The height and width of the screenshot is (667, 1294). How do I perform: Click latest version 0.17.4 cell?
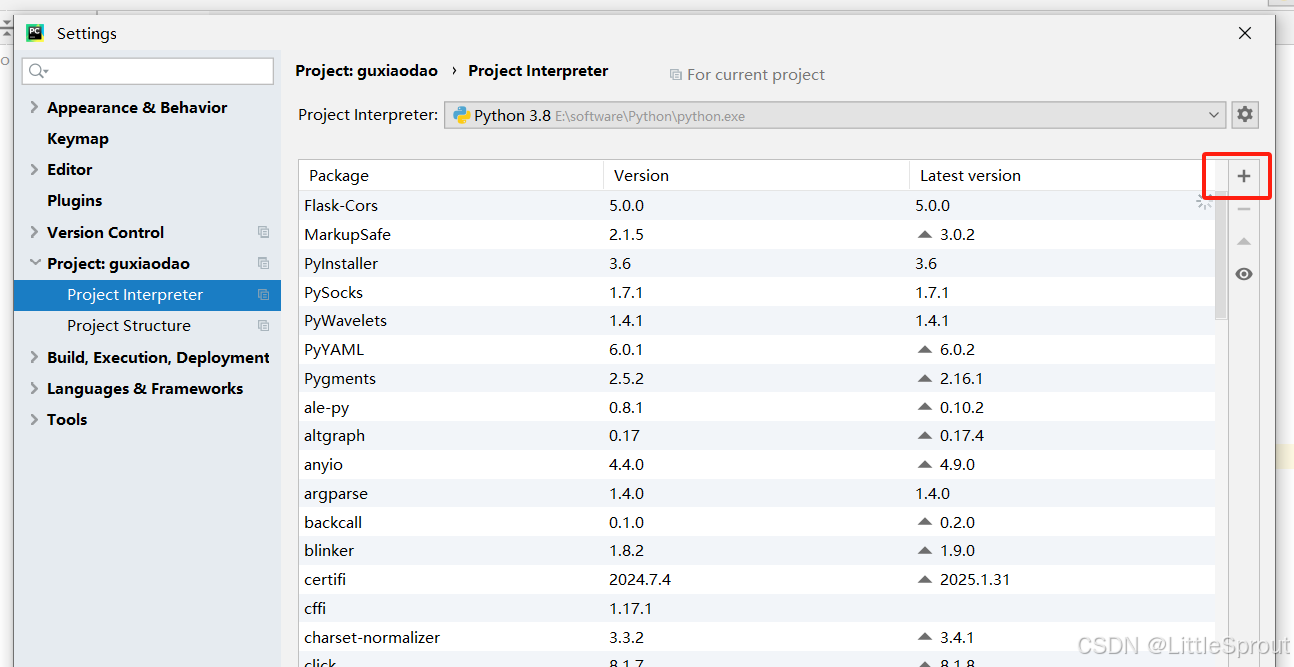tap(962, 436)
